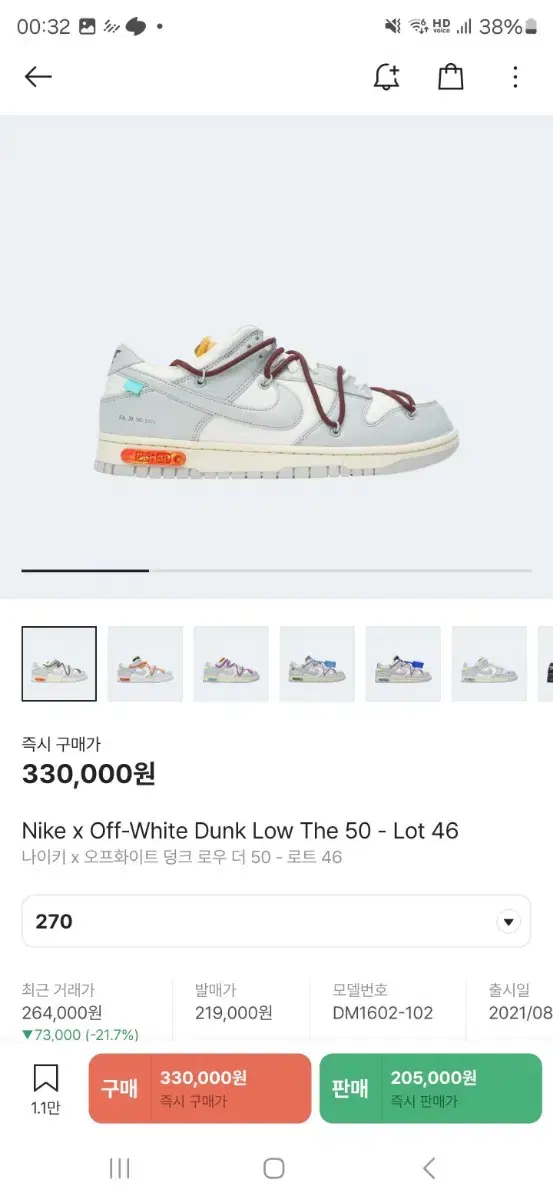Tap the red 구매 330,000원 buy button
Viewport: 553px width, 1200px height.
point(200,1088)
